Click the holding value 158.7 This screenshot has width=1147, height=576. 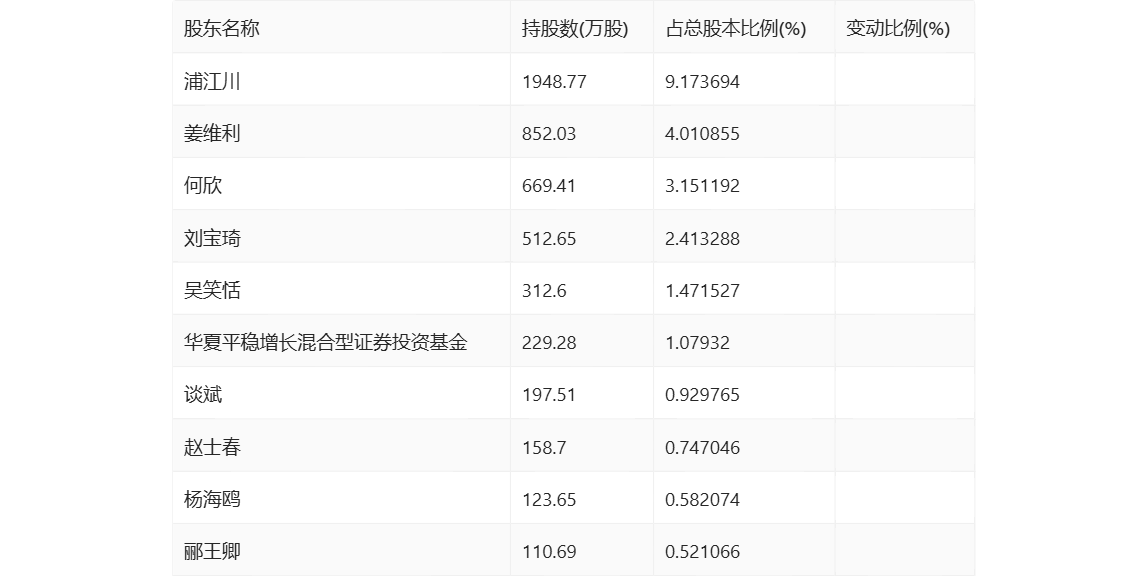[544, 447]
